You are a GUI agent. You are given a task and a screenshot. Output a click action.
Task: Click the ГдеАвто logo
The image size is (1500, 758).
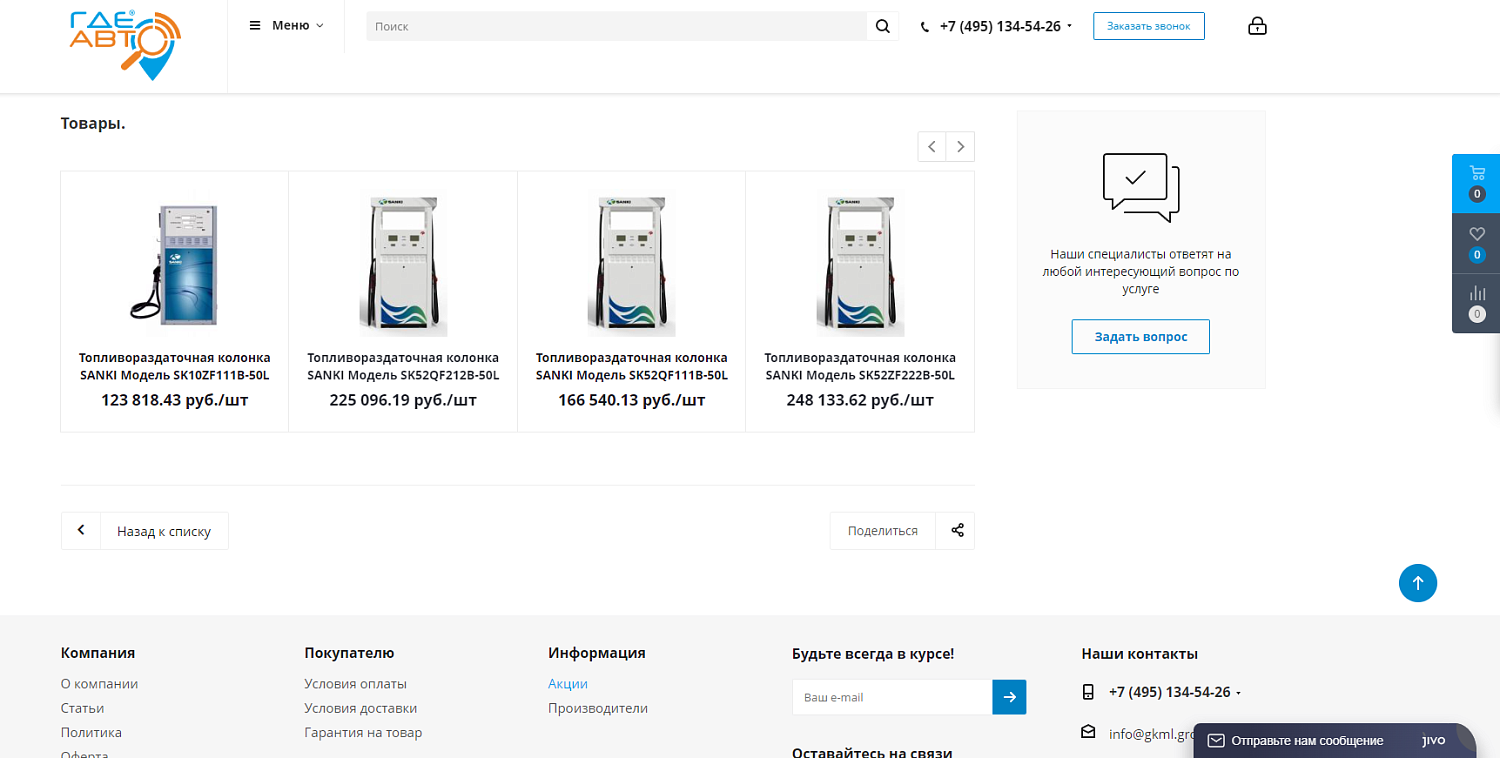coord(125,44)
